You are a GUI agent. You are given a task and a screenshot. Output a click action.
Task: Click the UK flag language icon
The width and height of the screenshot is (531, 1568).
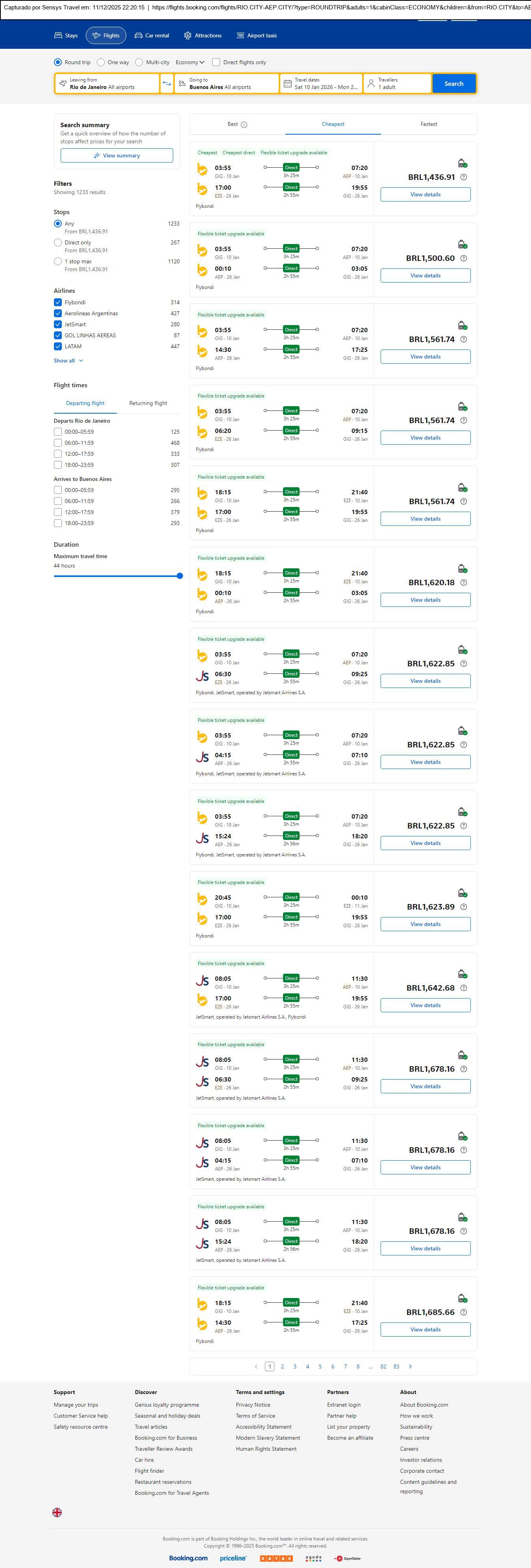tap(57, 1511)
